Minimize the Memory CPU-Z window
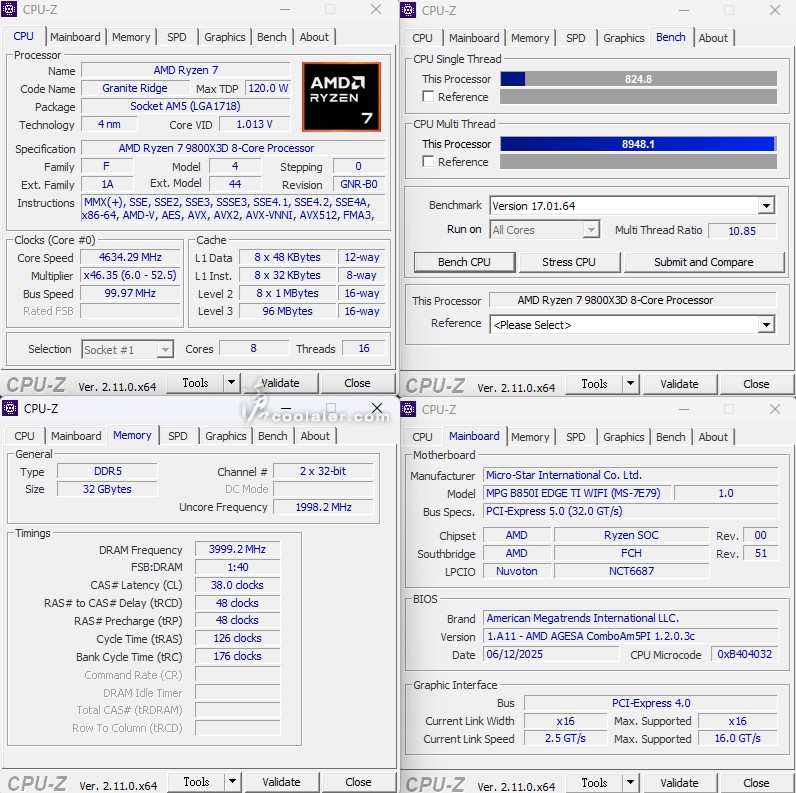This screenshot has height=793, width=796. (286, 408)
